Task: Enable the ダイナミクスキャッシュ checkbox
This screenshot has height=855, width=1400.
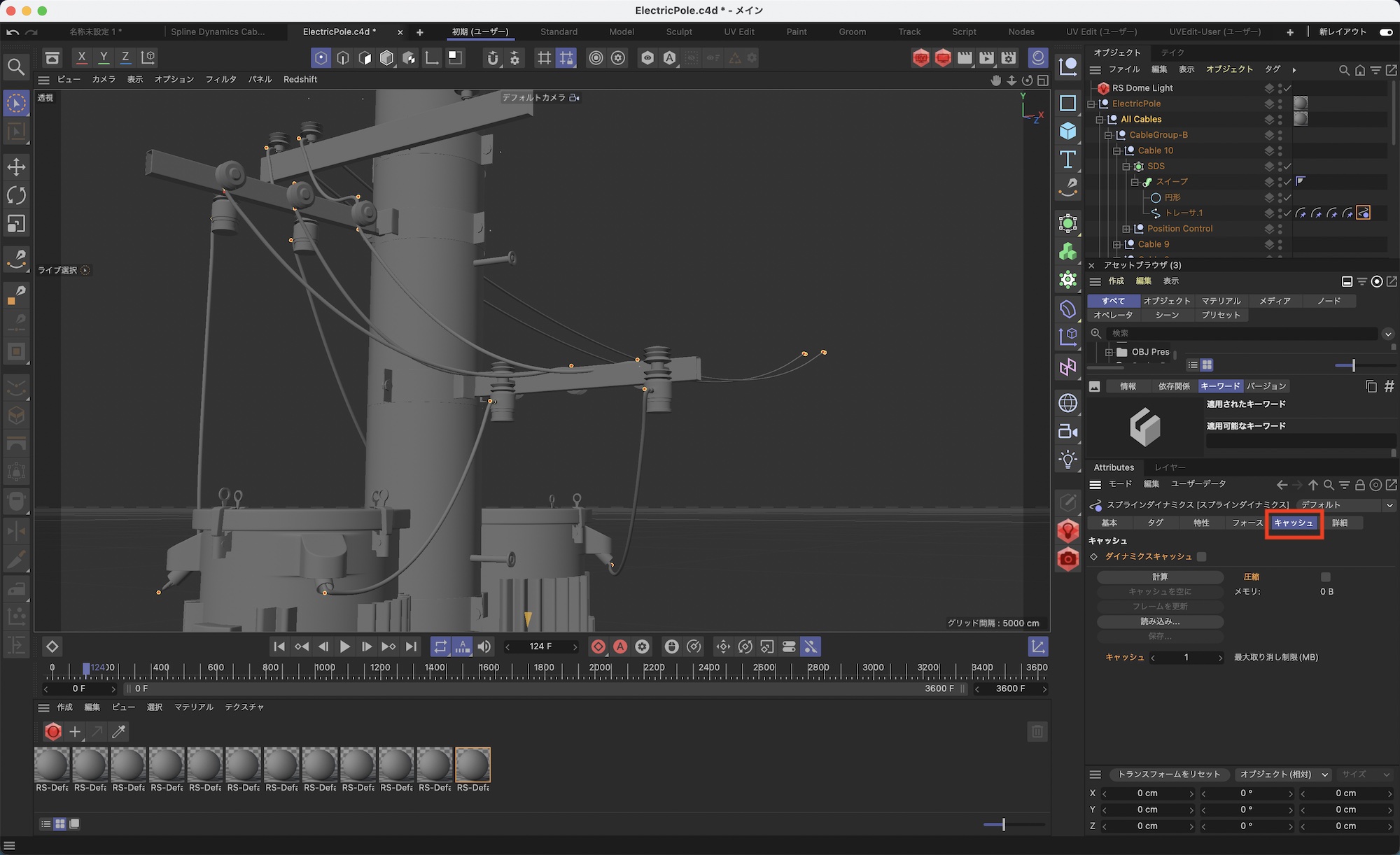Action: click(x=1202, y=557)
